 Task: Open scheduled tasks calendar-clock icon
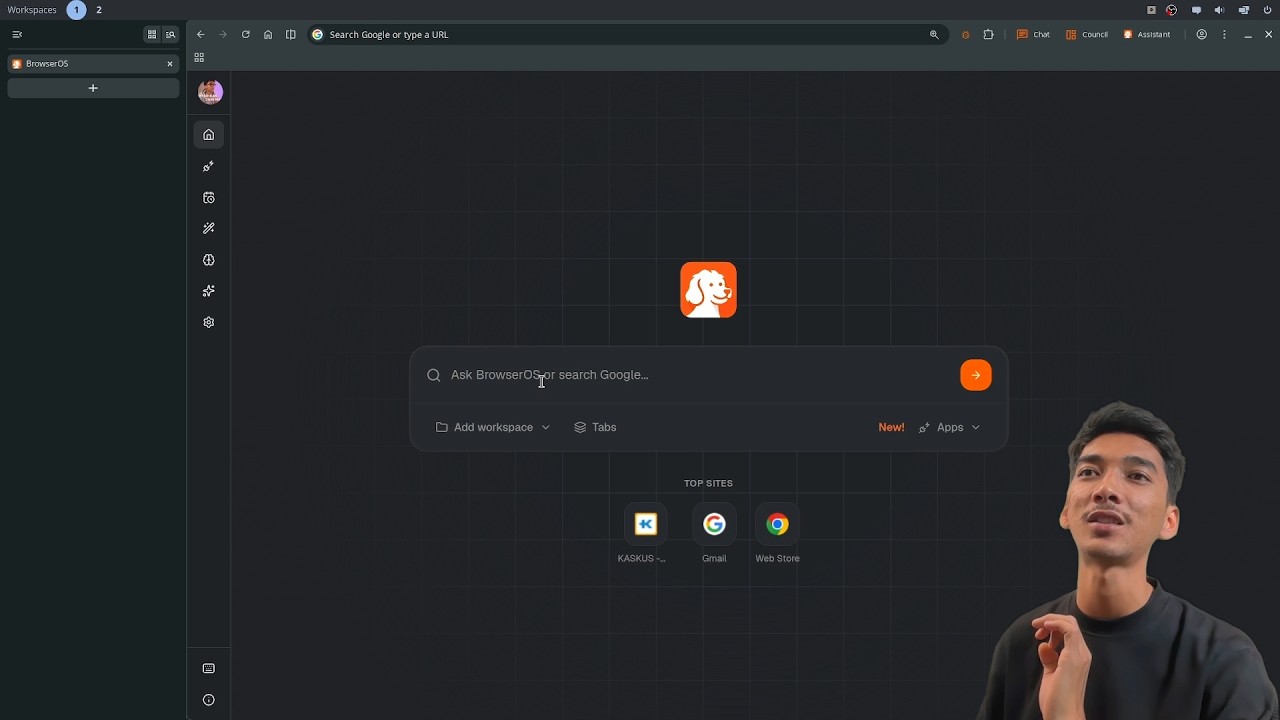click(208, 198)
